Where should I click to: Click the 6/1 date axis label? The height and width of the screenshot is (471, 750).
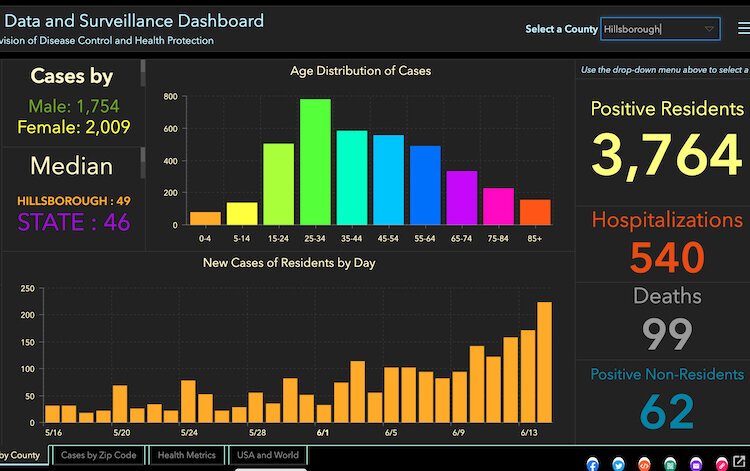click(x=323, y=432)
